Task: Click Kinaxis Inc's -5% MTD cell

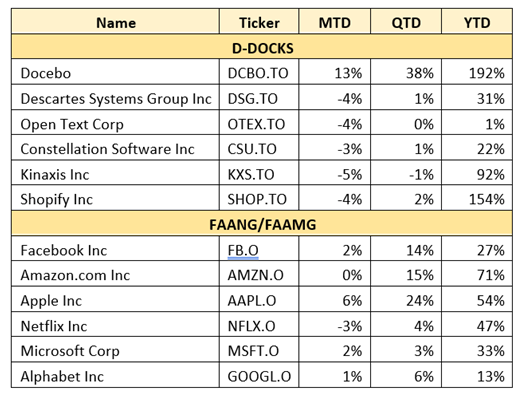Action: click(334, 173)
